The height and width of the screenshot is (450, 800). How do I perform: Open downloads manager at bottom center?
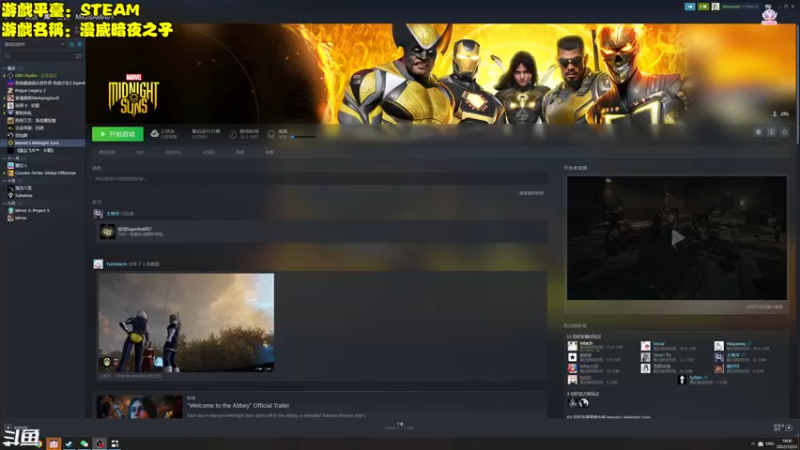pyautogui.click(x=400, y=426)
